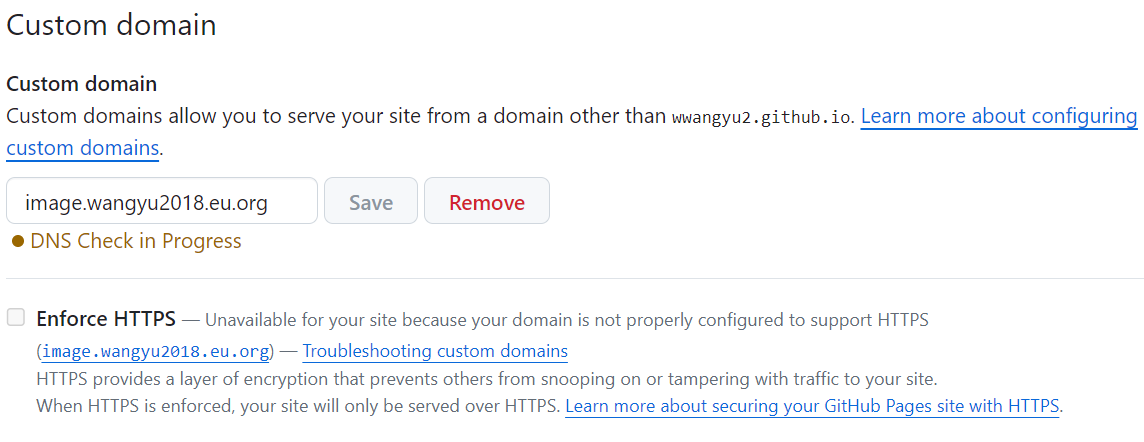
Task: Click the amber DNS check status dot
Action: tap(18, 241)
